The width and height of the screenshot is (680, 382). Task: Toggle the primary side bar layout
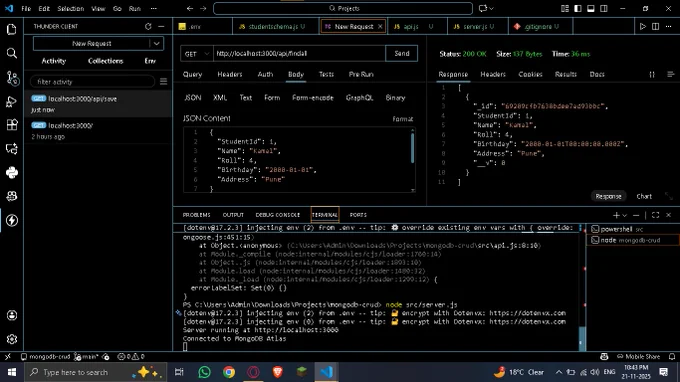pos(578,8)
